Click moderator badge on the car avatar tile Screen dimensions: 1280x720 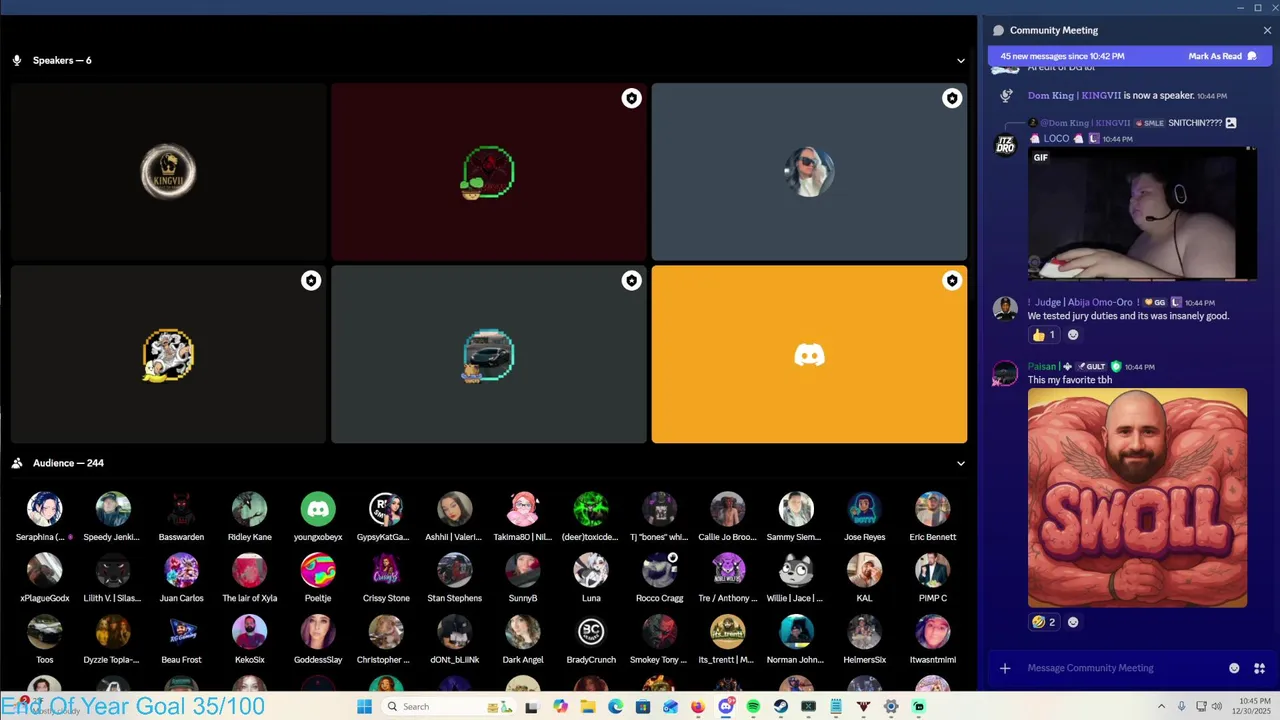click(631, 281)
